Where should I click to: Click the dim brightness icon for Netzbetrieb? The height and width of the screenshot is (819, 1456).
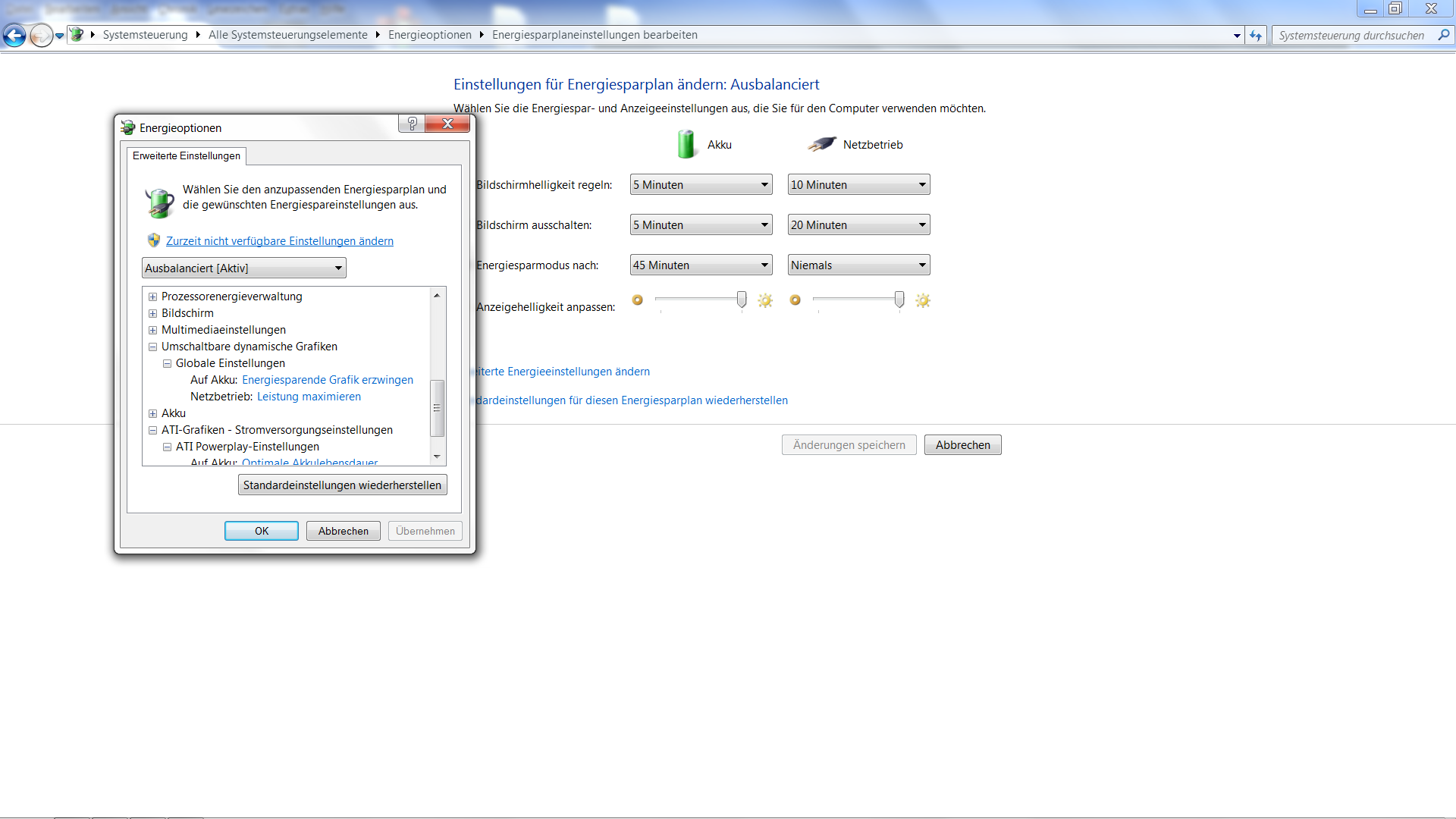tap(795, 300)
